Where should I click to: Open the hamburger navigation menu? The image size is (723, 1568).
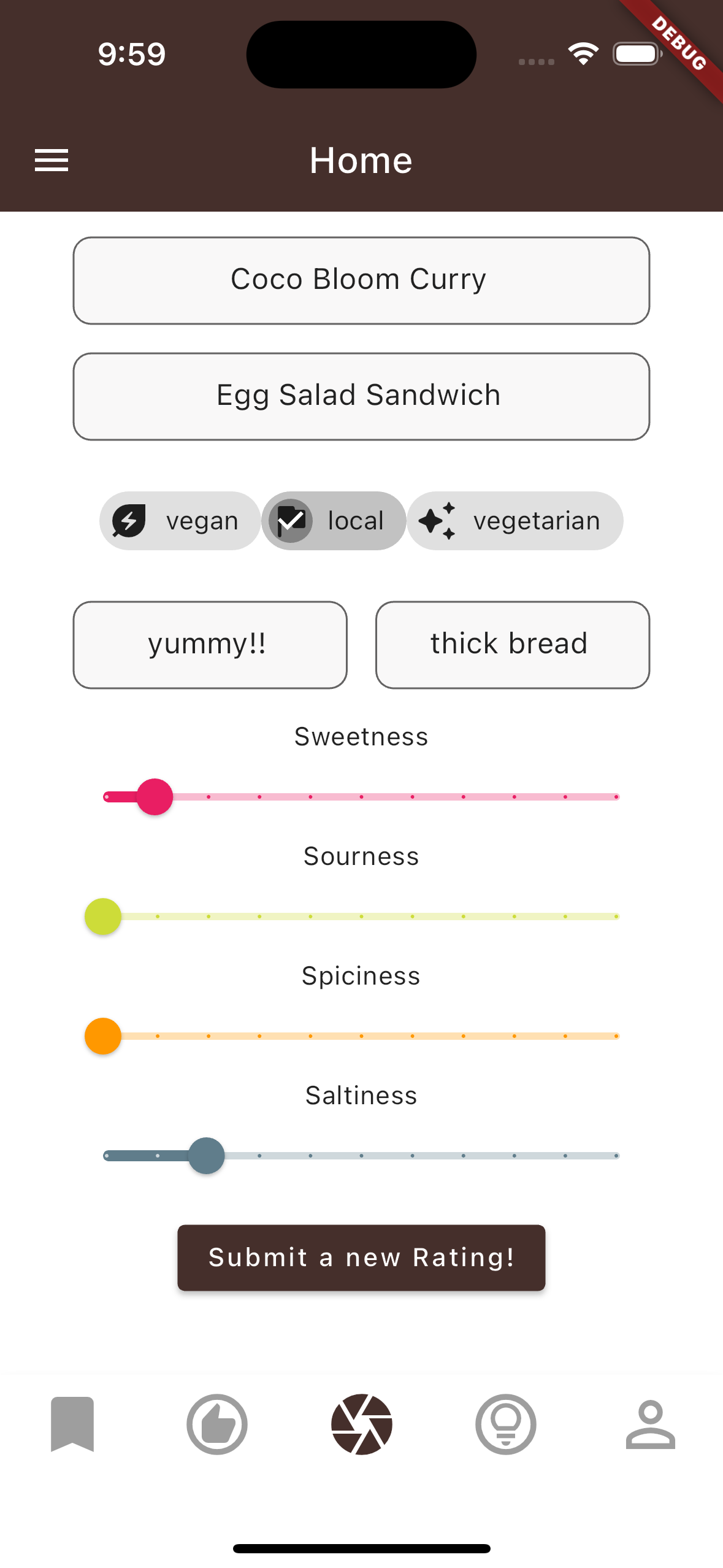pos(52,160)
